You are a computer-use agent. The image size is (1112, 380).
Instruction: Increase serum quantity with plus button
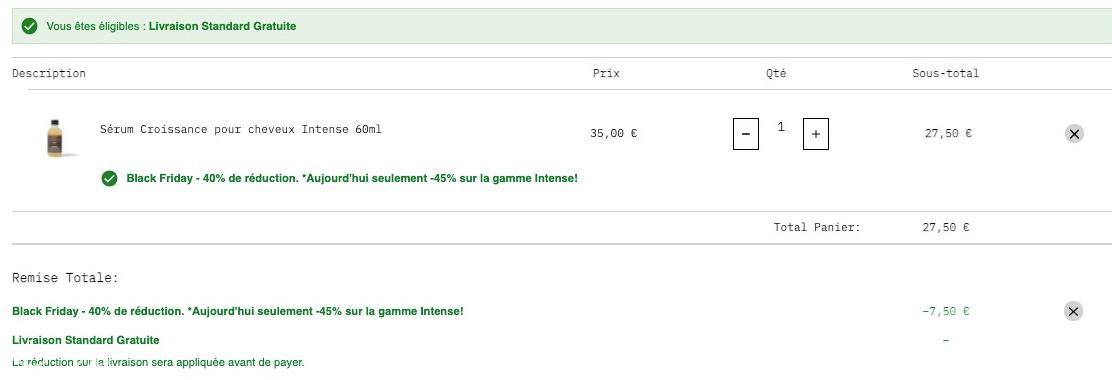816,134
